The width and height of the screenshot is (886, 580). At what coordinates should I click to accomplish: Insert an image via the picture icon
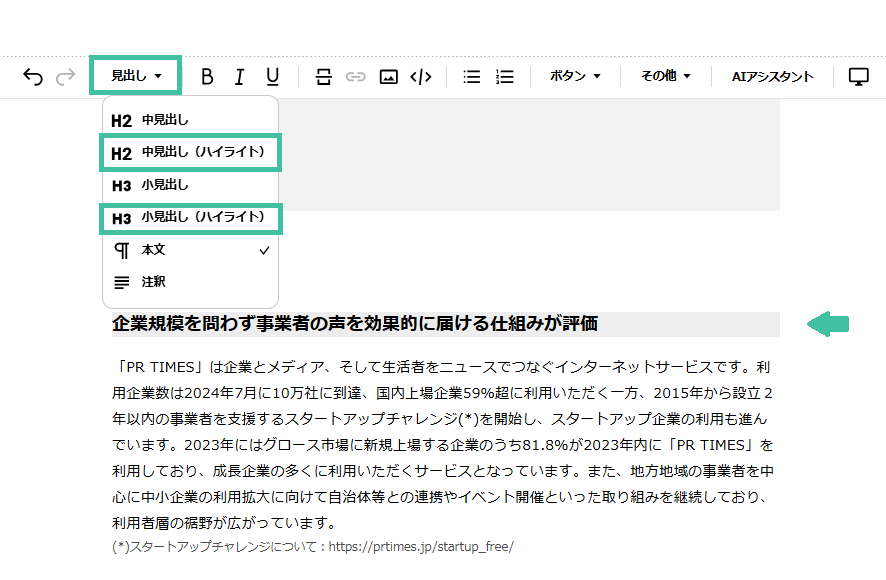[x=389, y=77]
